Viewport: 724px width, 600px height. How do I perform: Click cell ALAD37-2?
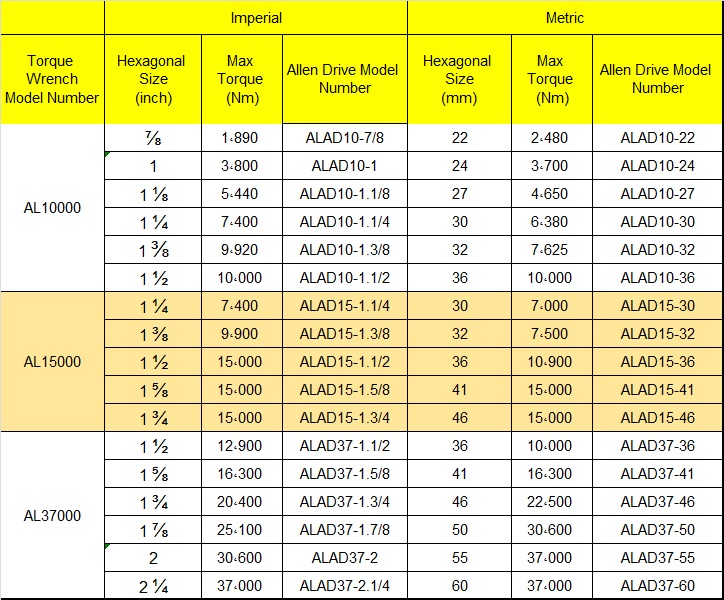[345, 558]
